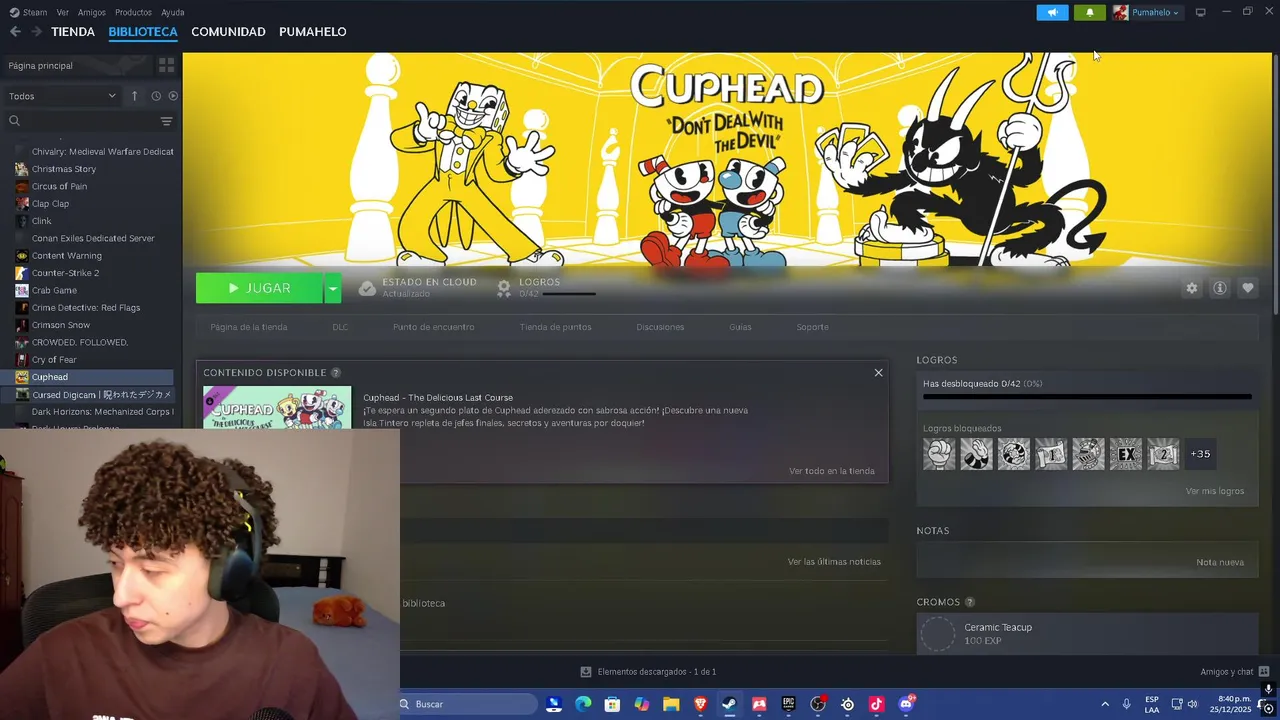Click the EX locked achievement icon
The image size is (1280, 720).
pos(1126,454)
